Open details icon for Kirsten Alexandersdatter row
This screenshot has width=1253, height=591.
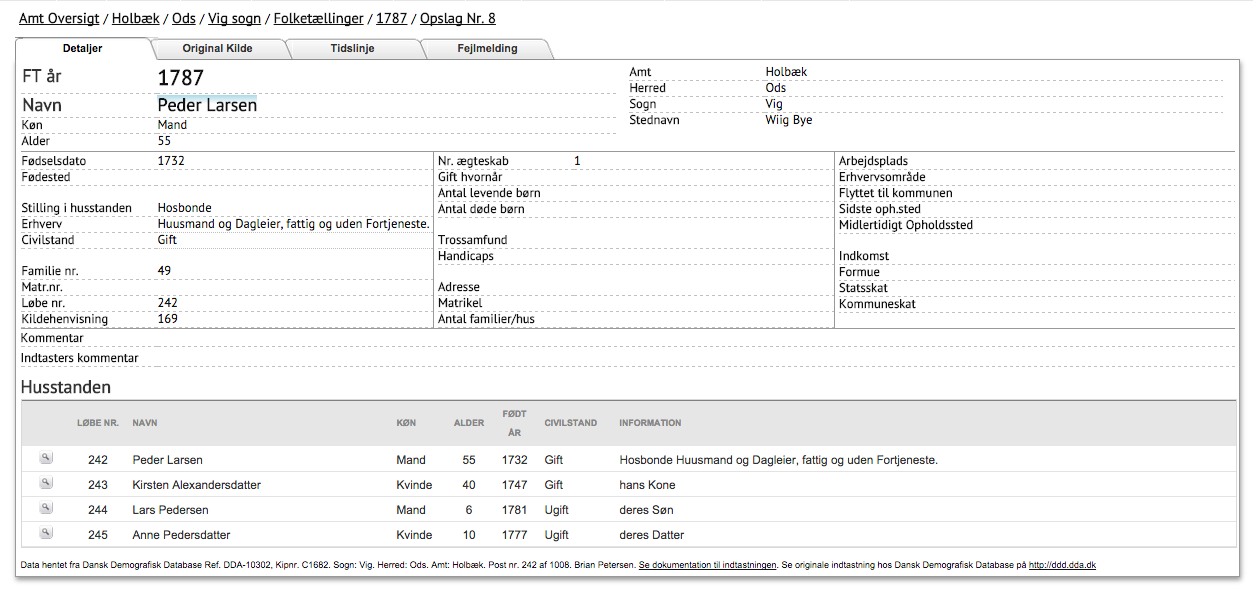pos(45,483)
